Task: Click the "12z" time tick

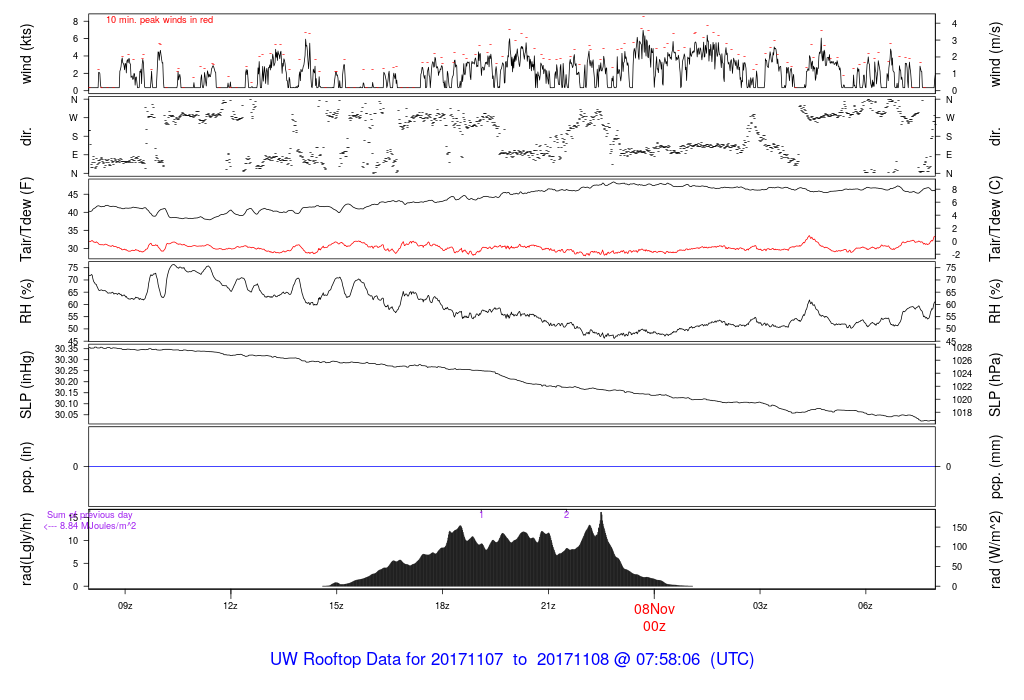Action: click(x=231, y=606)
